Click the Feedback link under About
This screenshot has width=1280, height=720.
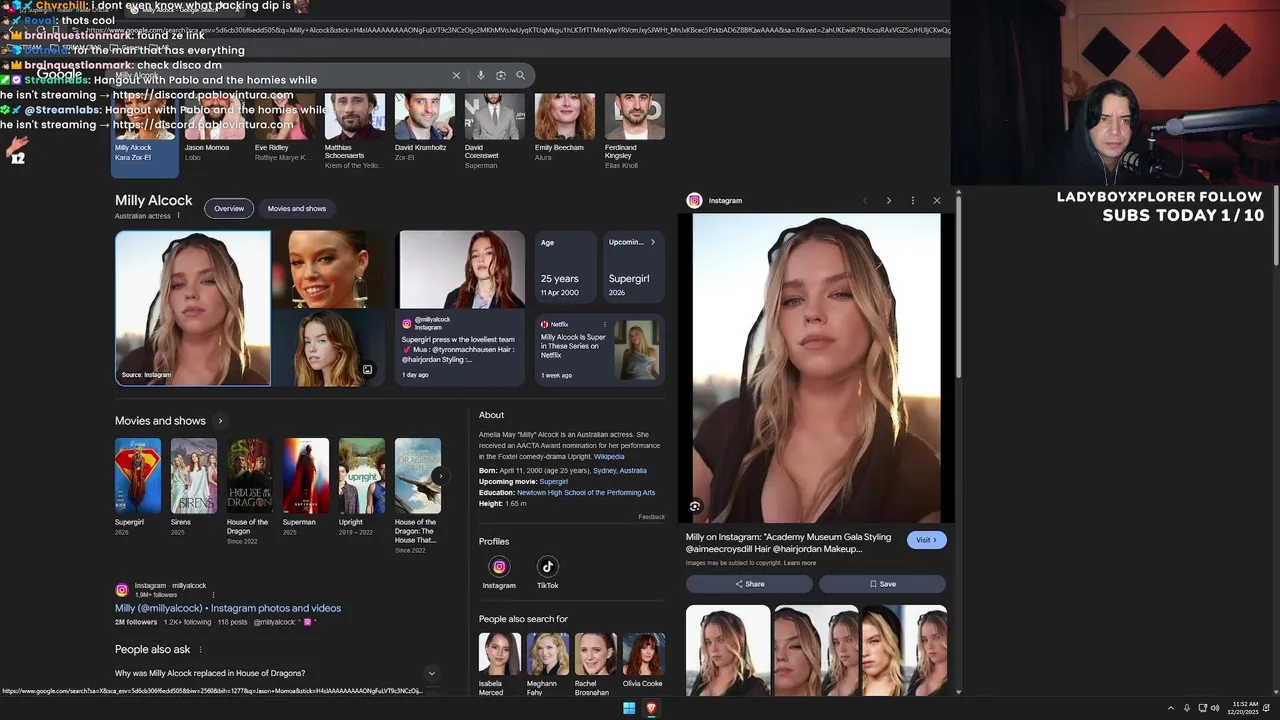tap(652, 517)
